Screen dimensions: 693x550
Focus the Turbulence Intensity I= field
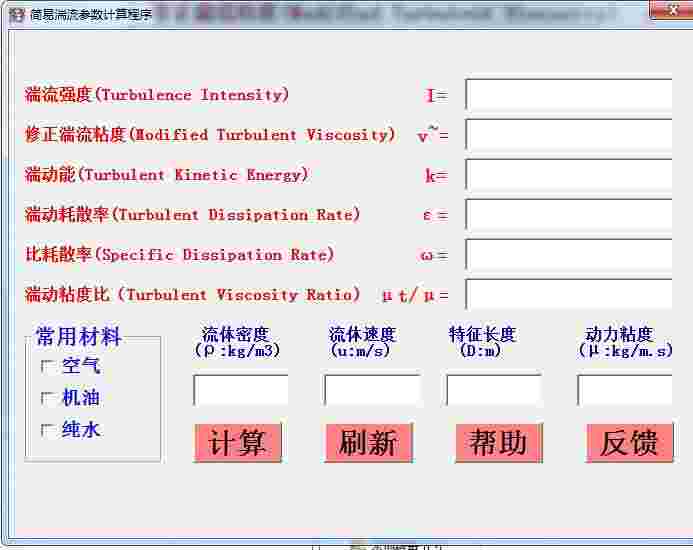coord(569,95)
